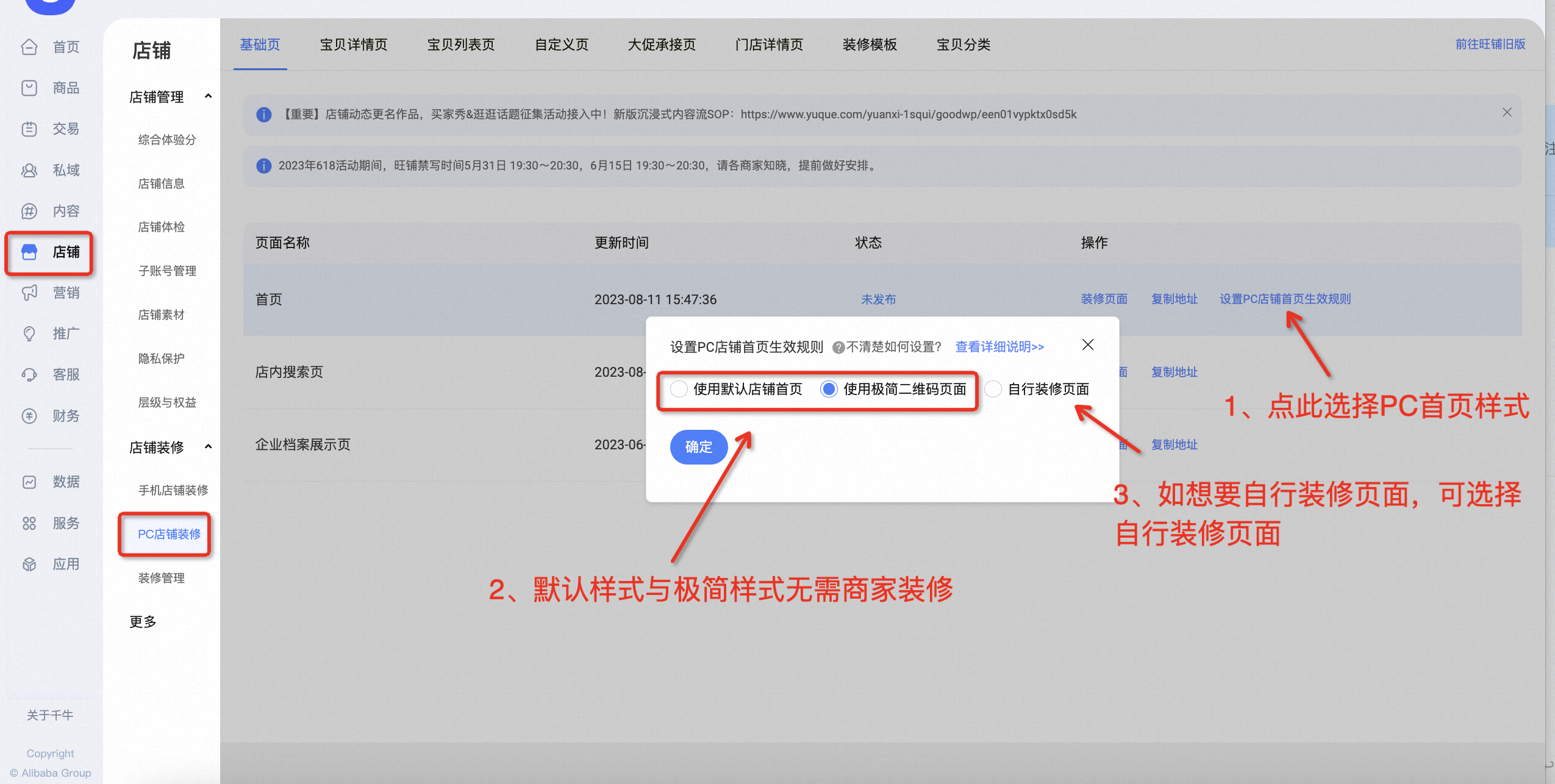Viewport: 1555px width, 784px height.
Task: Click the 企业档案展示页 page name
Action: [x=302, y=444]
